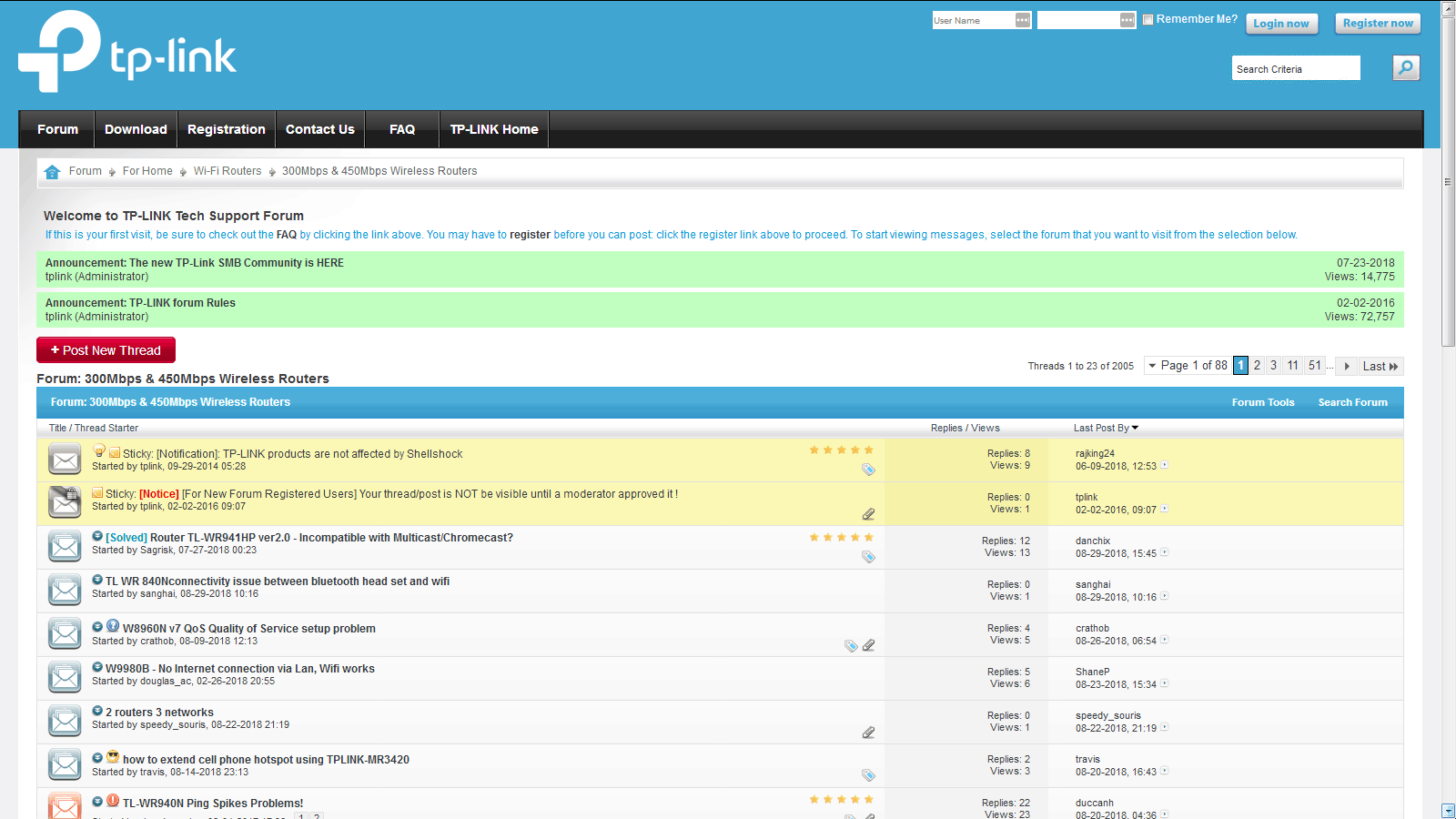Open the Download nav menu
Screen dimensions: 1456x819
[136, 129]
